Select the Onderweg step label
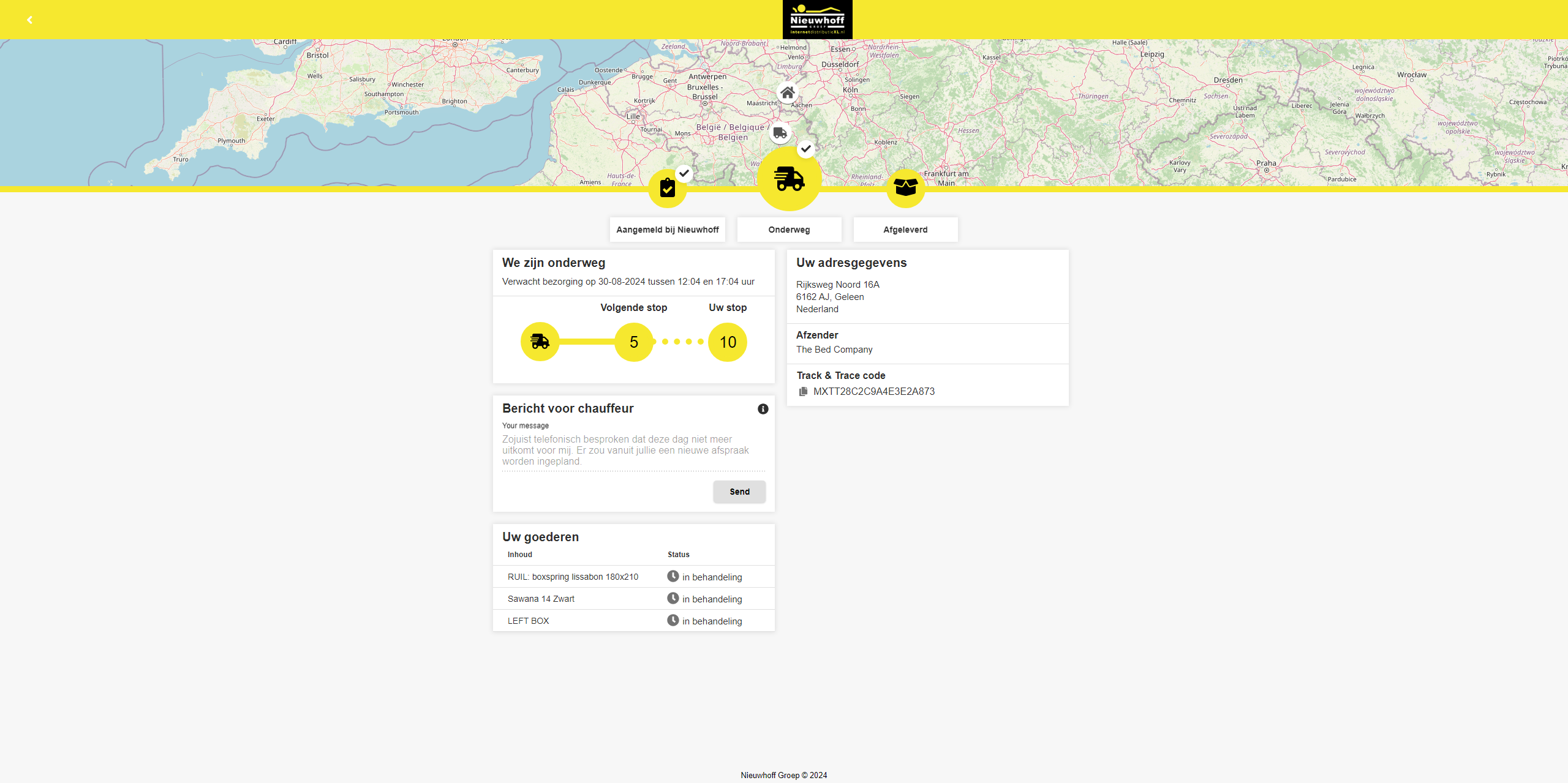 tap(789, 230)
